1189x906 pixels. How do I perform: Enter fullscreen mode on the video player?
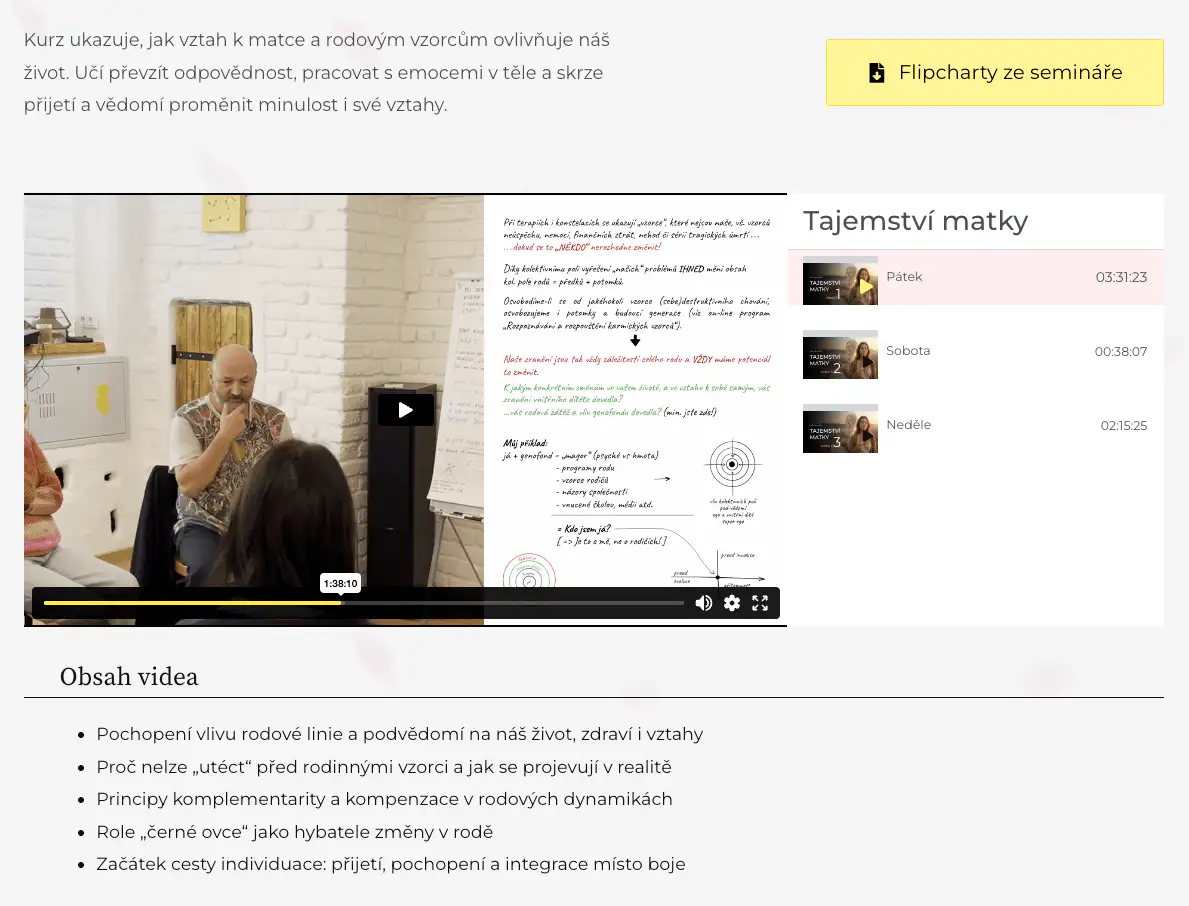point(760,603)
